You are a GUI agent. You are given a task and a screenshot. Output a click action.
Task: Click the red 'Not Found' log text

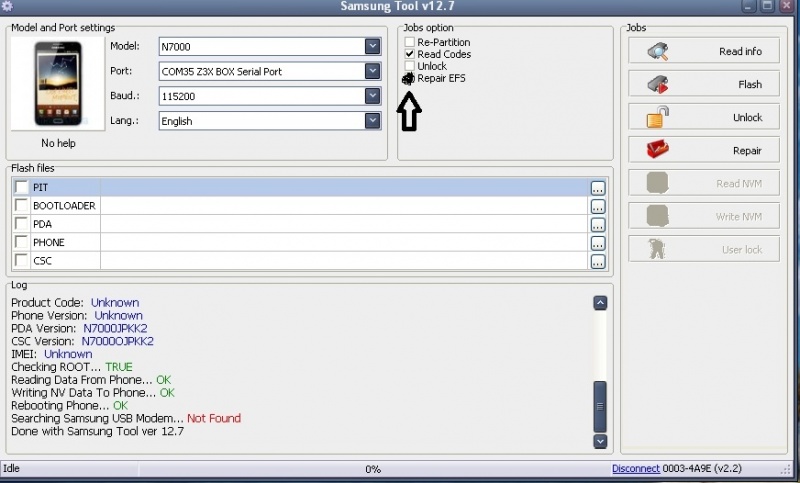(214, 418)
